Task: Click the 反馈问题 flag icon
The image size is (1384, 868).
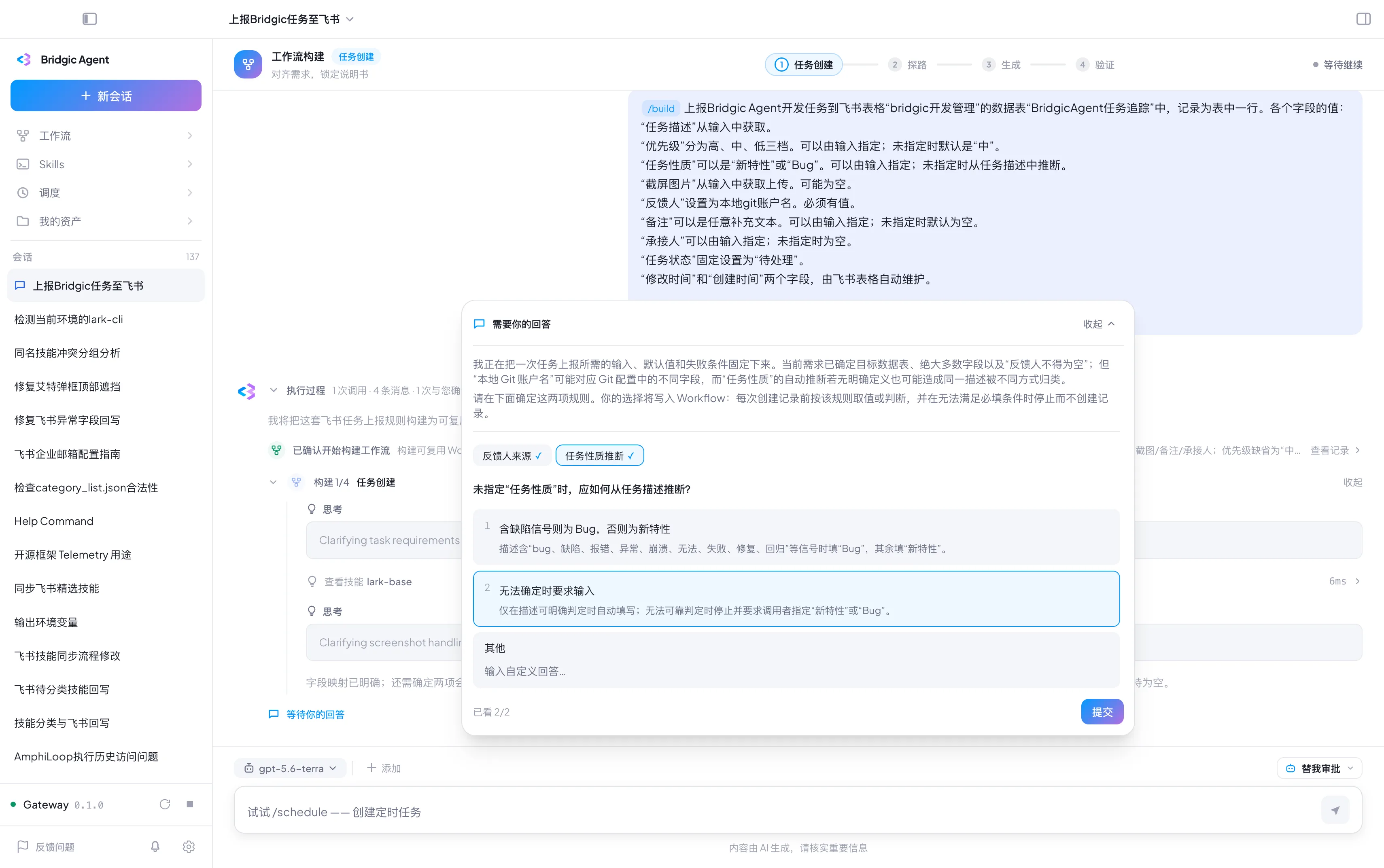Action: pyautogui.click(x=23, y=846)
